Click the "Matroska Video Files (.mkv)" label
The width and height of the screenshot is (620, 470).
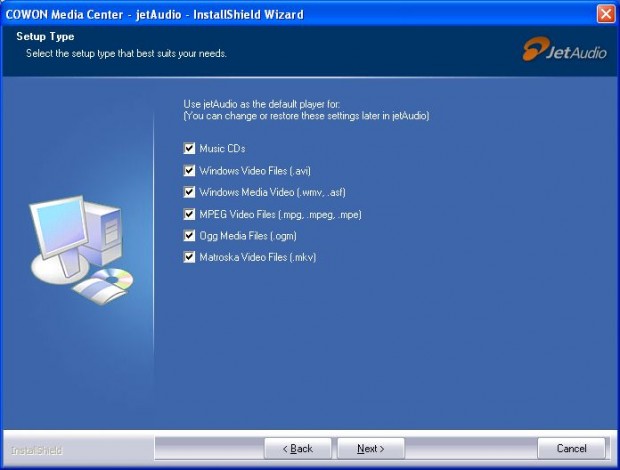point(258,257)
